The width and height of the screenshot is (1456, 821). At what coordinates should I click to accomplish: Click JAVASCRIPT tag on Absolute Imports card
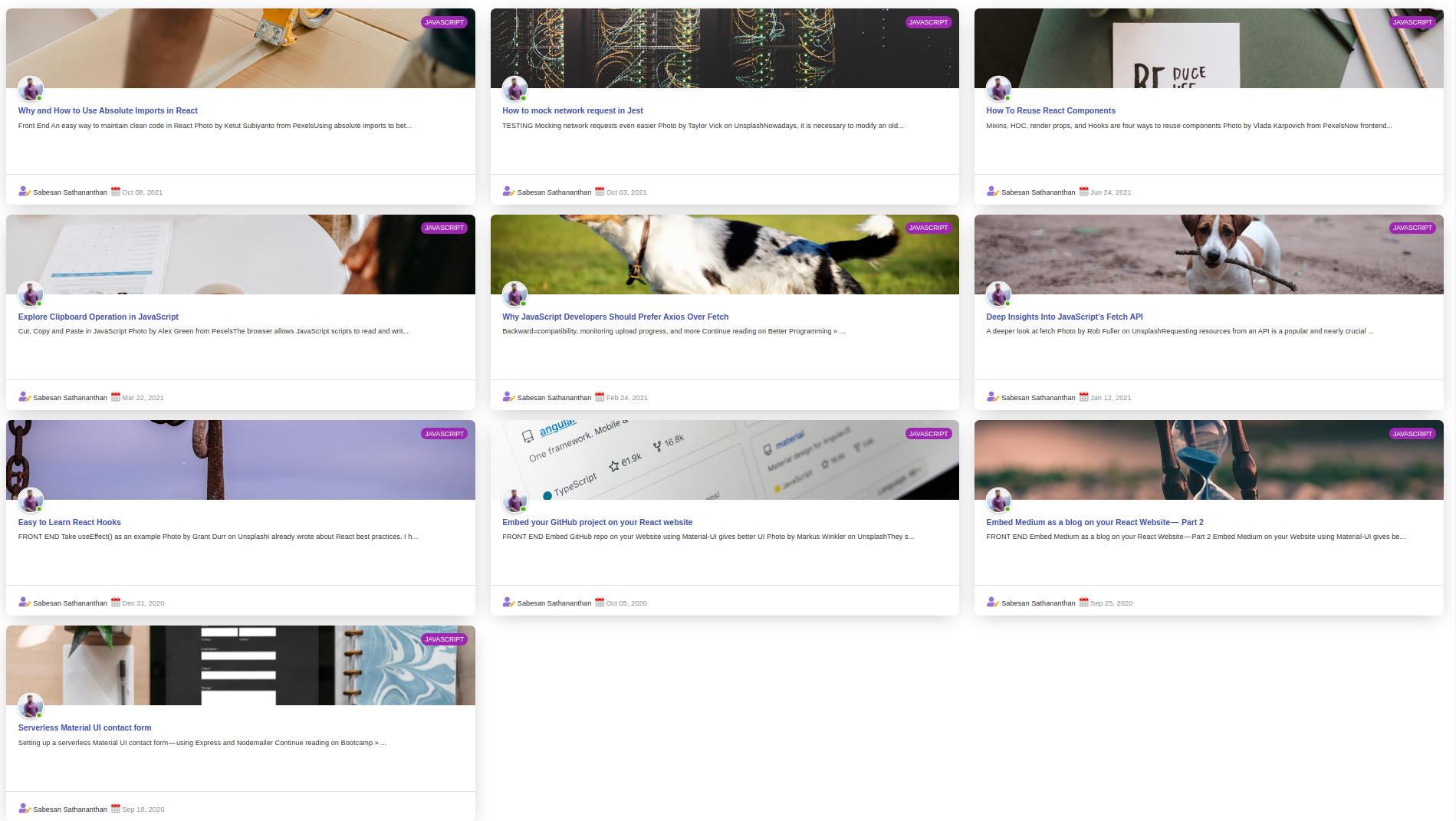(444, 22)
